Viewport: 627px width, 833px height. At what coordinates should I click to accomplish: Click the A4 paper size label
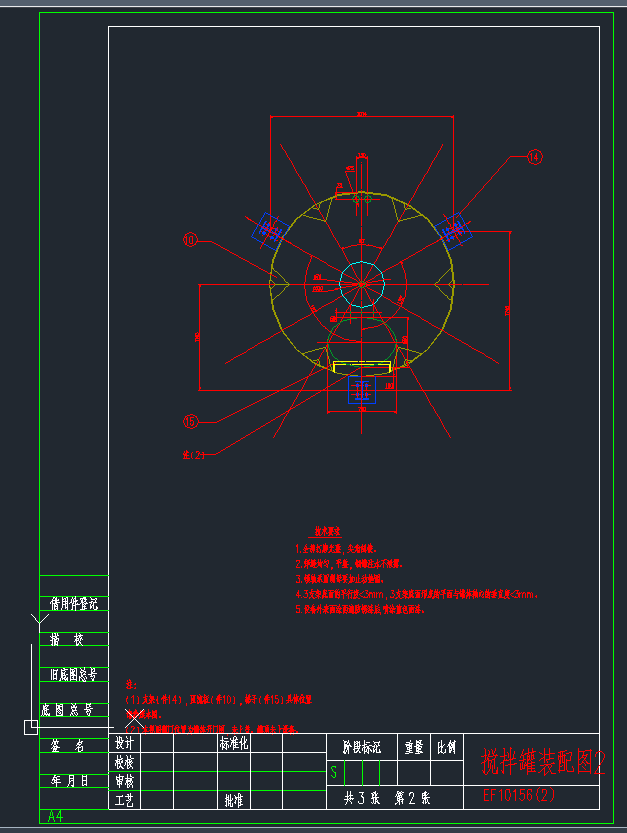pos(56,817)
